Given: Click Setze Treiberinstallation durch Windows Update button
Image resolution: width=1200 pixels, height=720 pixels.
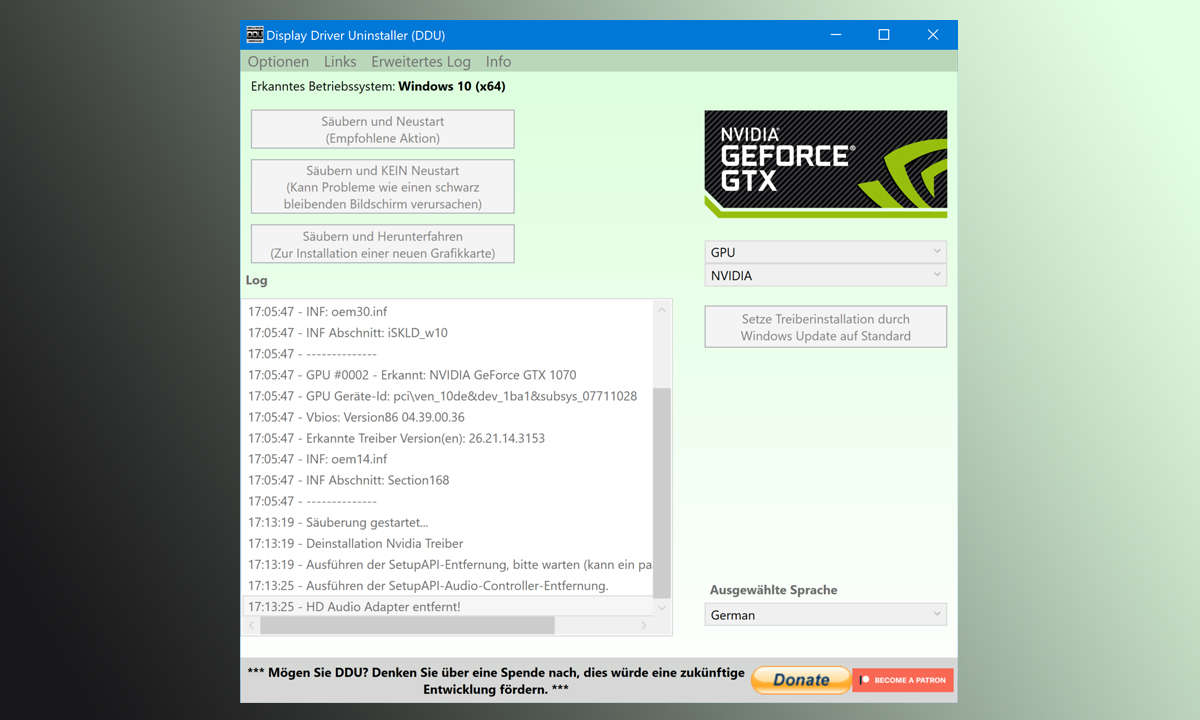Looking at the screenshot, I should 826,327.
